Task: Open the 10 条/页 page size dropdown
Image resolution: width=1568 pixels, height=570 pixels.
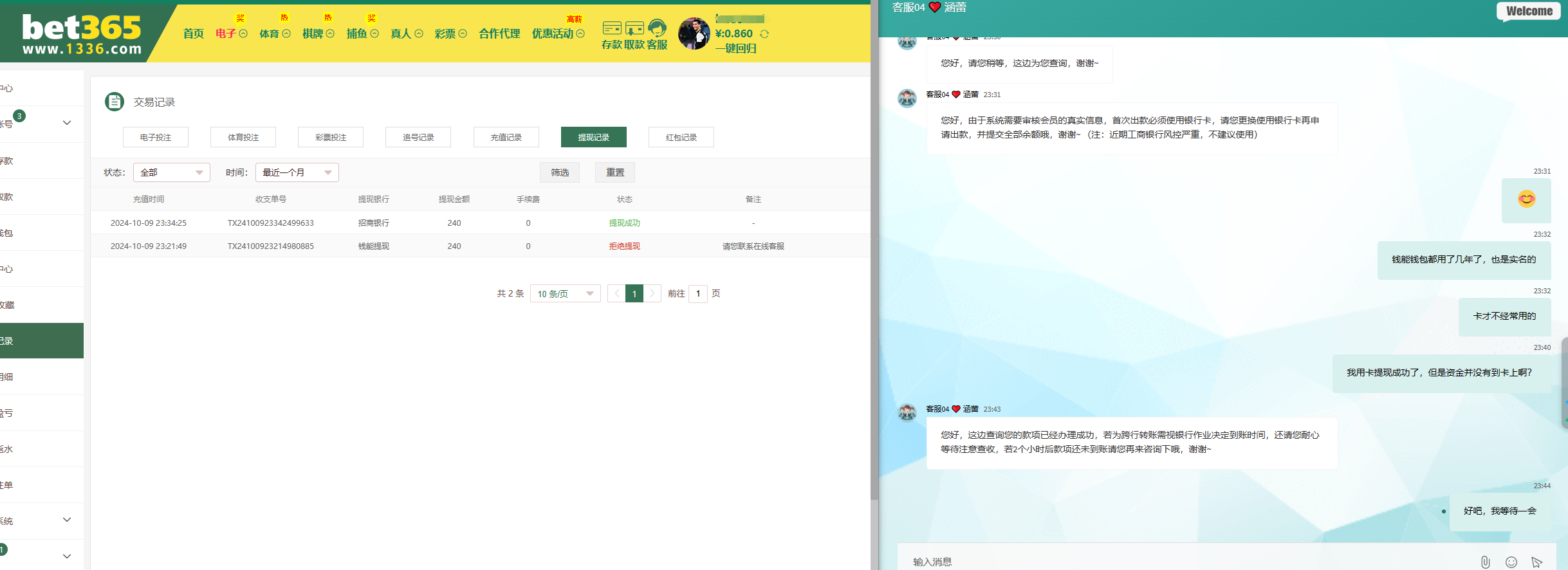Action: point(565,294)
